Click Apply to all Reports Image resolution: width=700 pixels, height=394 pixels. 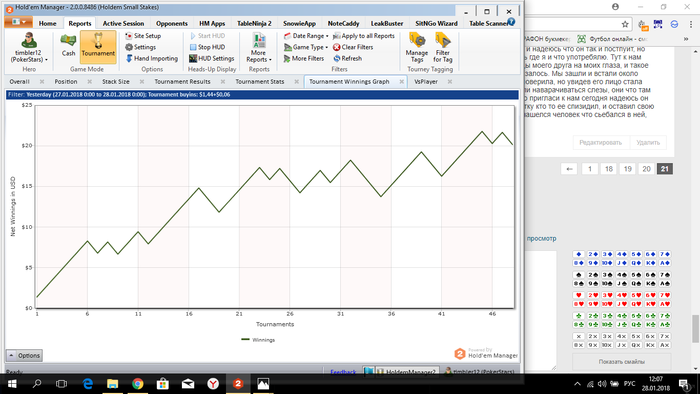[x=364, y=36]
